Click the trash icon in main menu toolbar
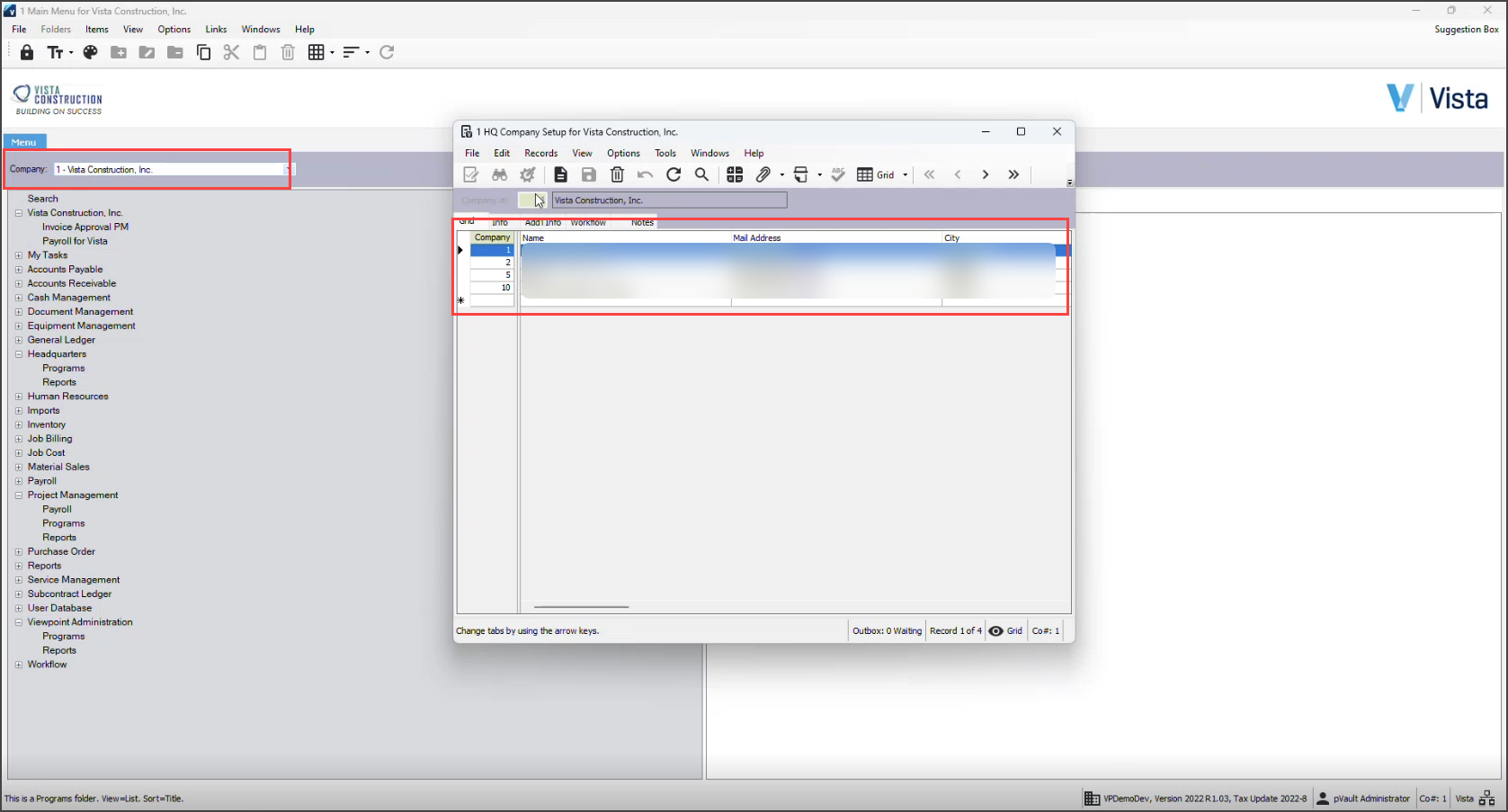1508x812 pixels. (288, 52)
